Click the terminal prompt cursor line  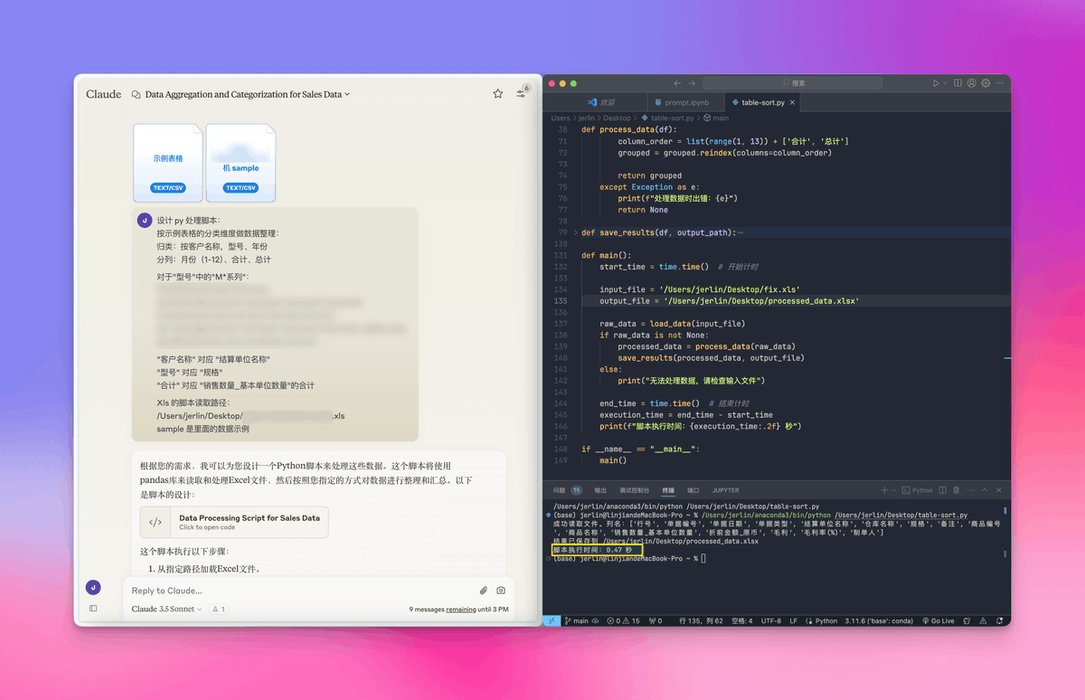[x=630, y=559]
